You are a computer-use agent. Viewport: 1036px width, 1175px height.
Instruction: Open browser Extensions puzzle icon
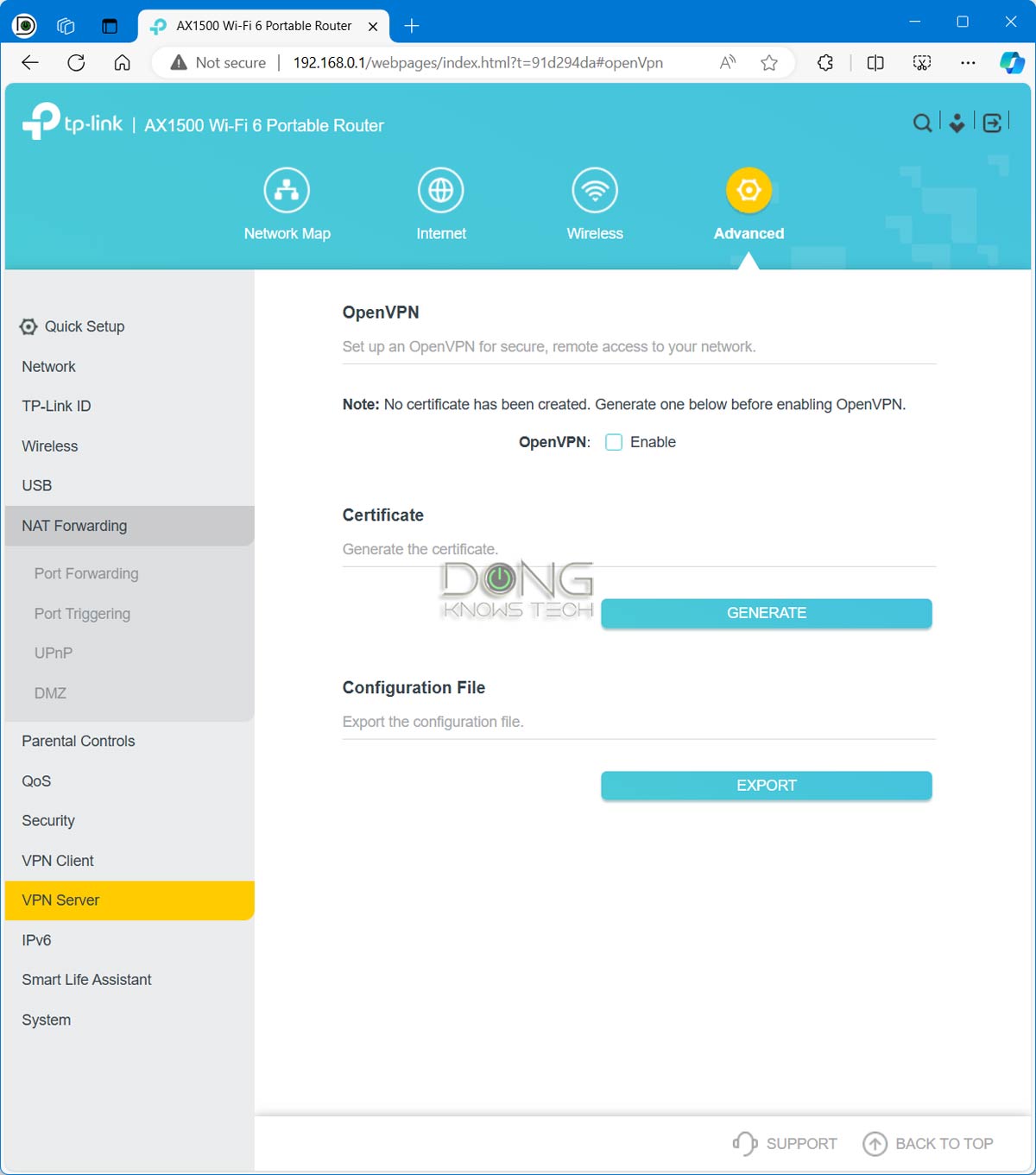tap(825, 62)
